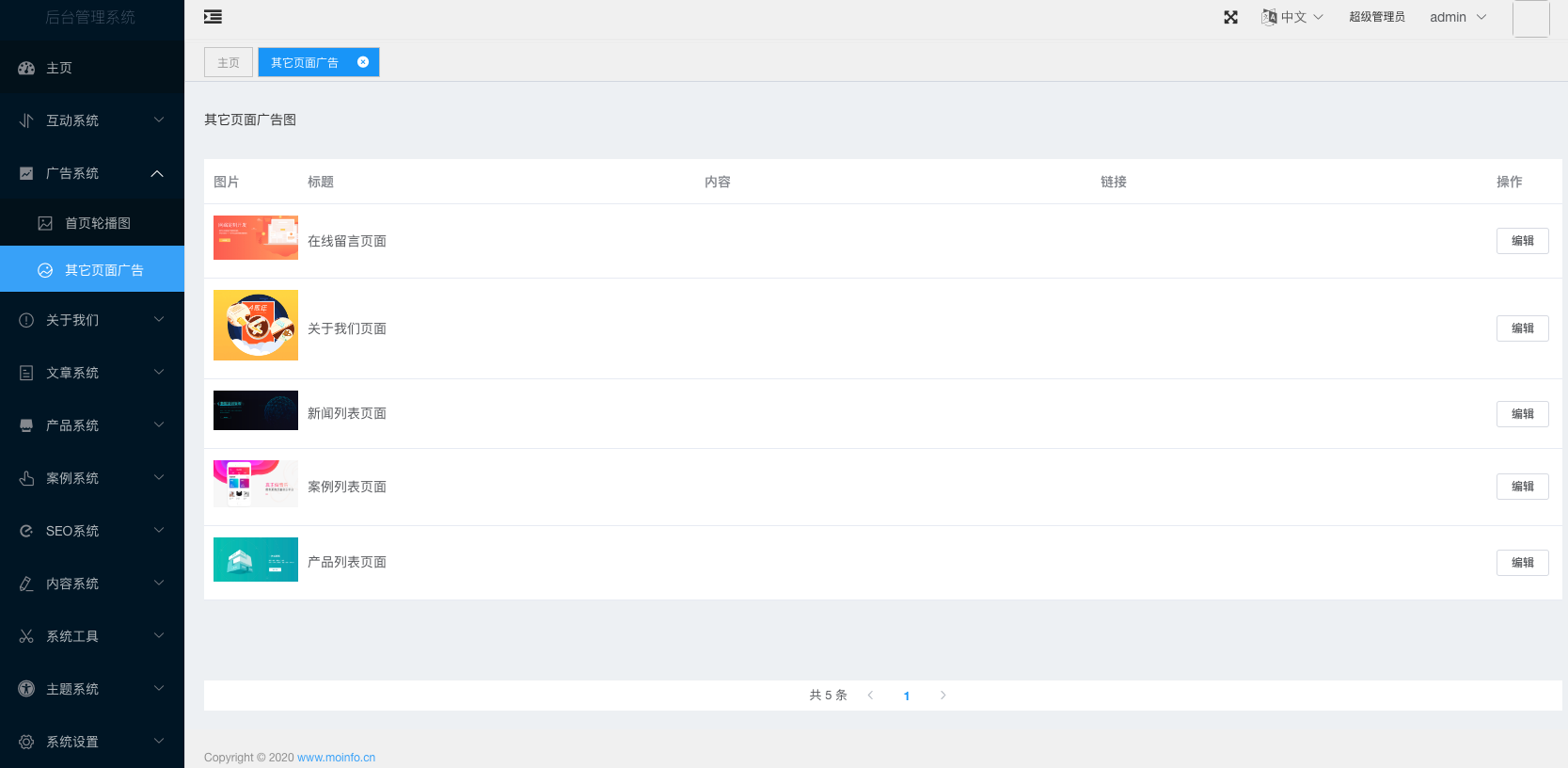1568x768 pixels.
Task: Click the fullscreen toggle icon
Action: 1230,17
